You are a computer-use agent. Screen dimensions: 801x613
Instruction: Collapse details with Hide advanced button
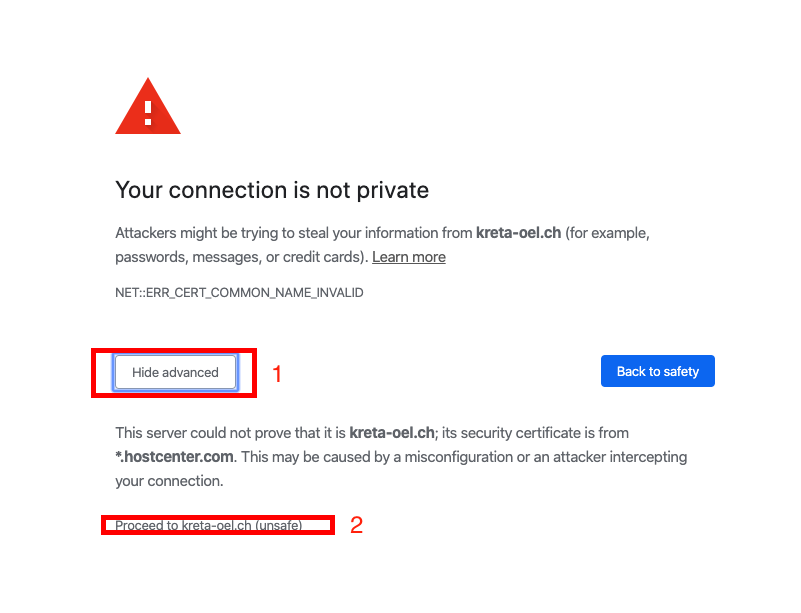click(175, 372)
